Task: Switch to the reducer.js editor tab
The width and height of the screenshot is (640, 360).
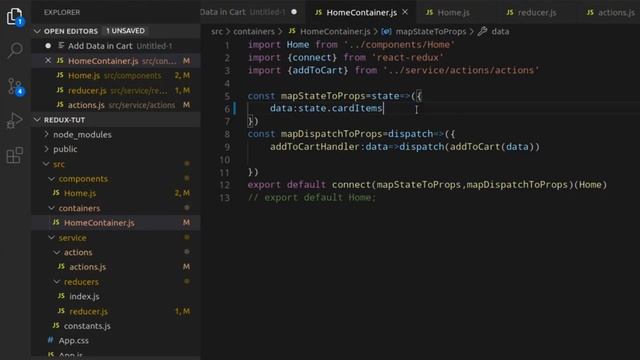Action: (537, 13)
